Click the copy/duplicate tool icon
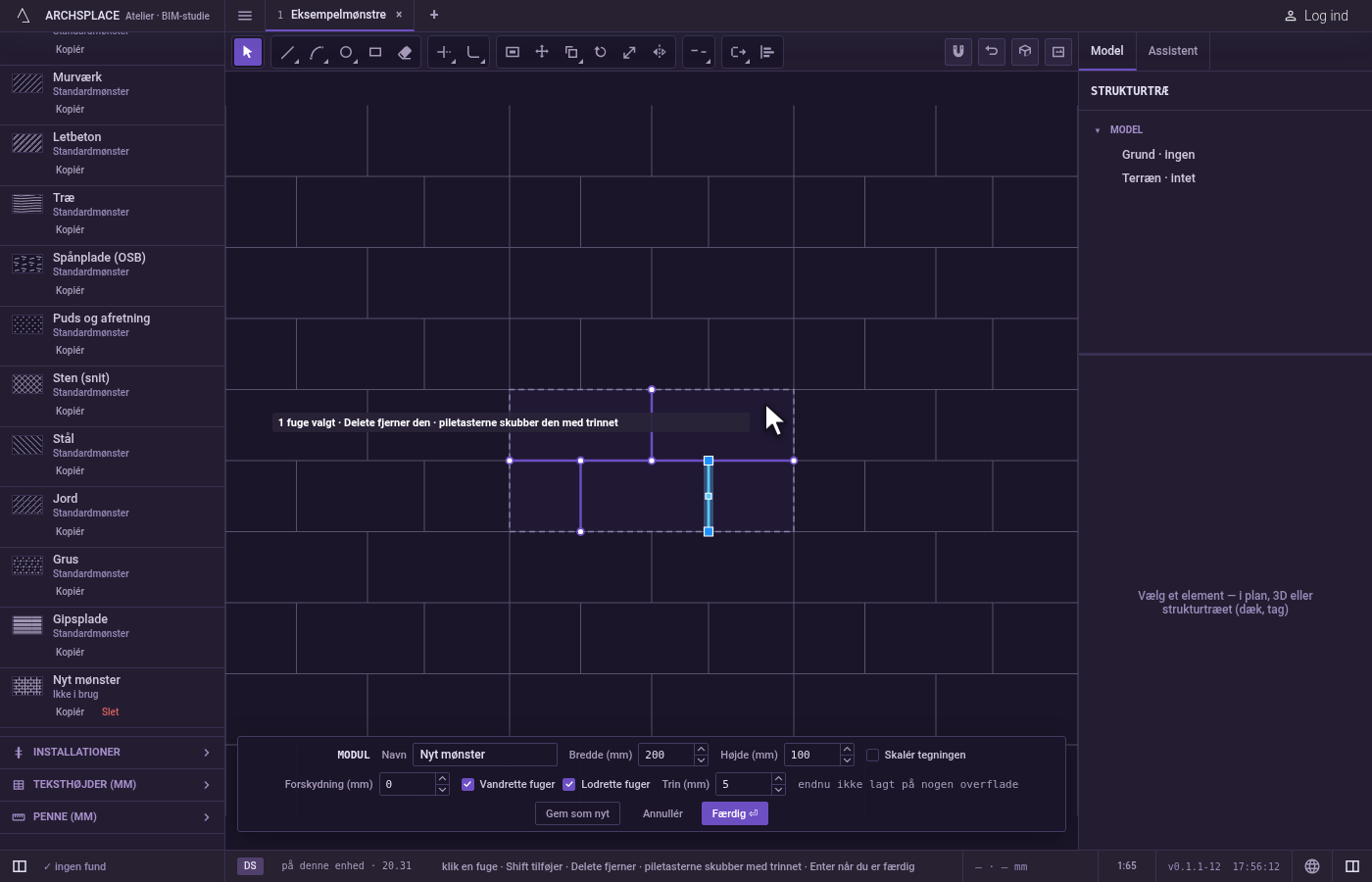Screen dimensions: 1372x882 [571, 52]
